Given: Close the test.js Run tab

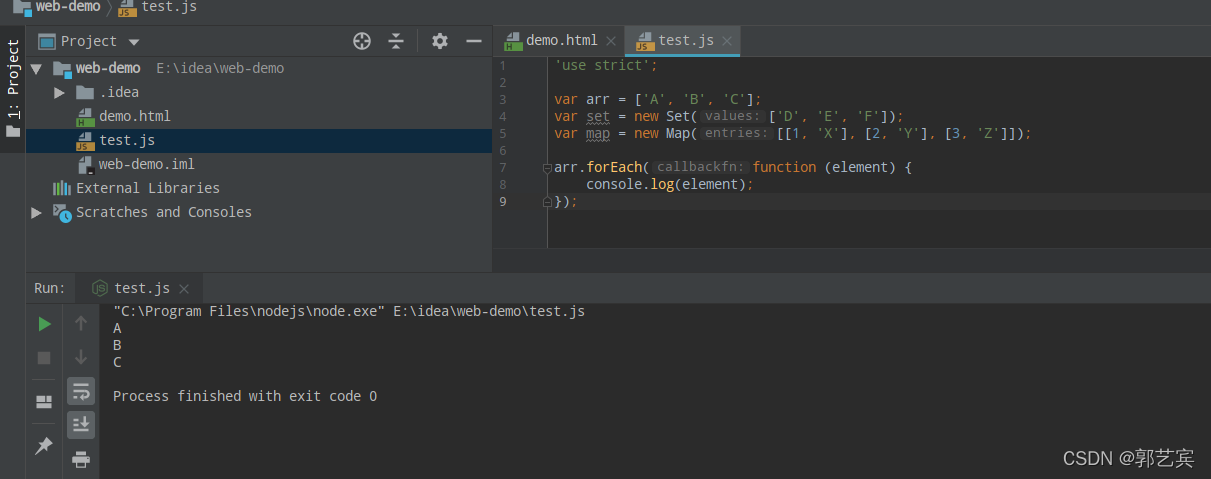Looking at the screenshot, I should click(183, 289).
